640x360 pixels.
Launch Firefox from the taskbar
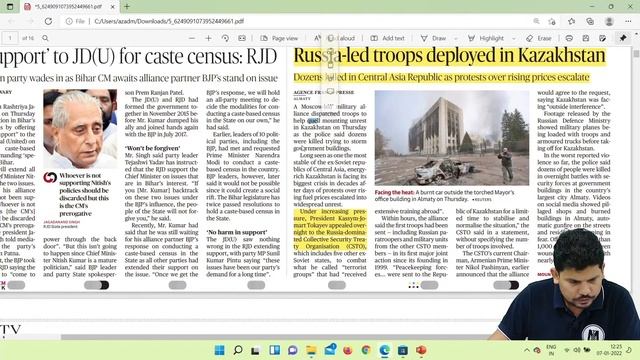pyautogui.click(x=347, y=350)
